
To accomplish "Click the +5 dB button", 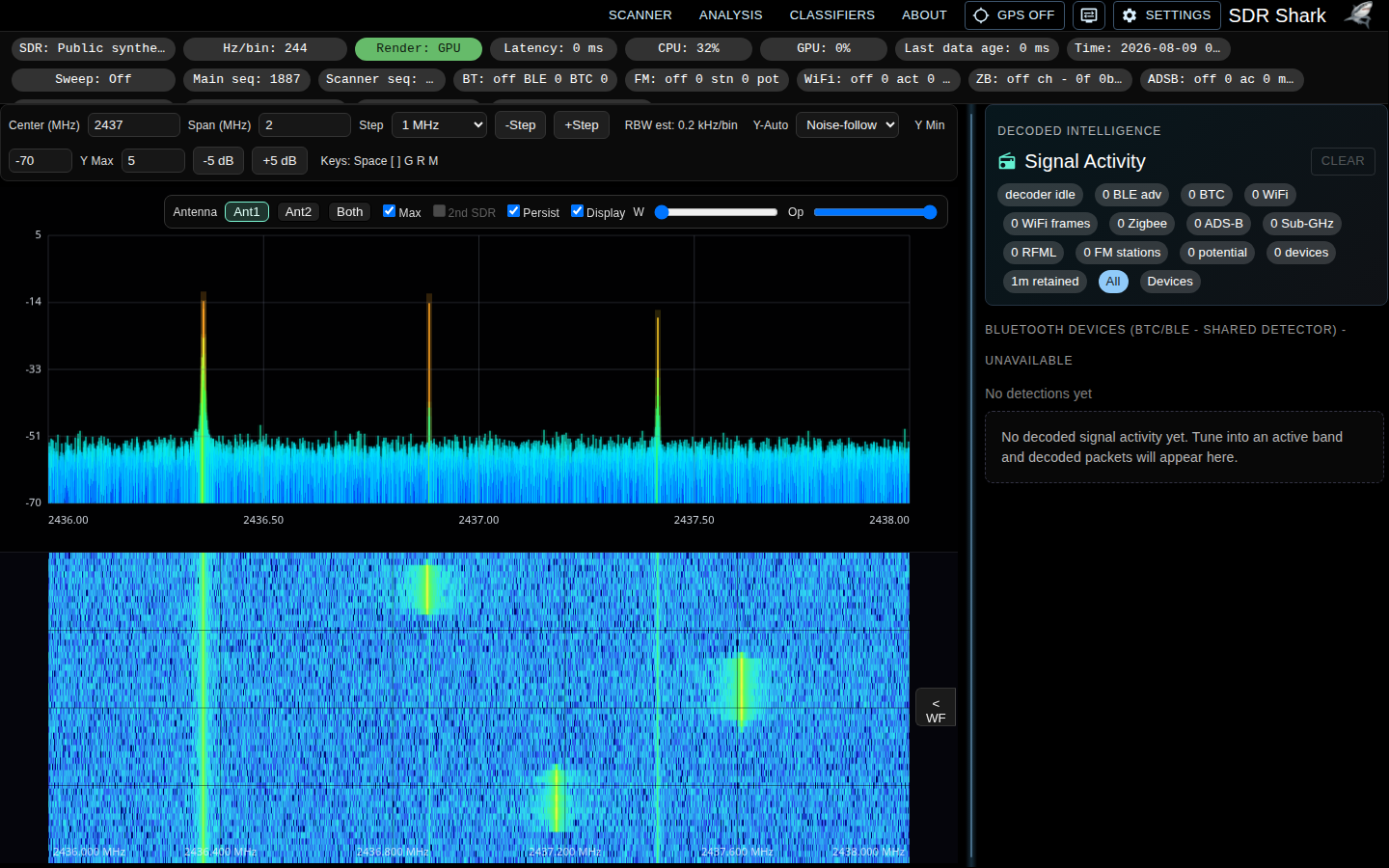I will pyautogui.click(x=280, y=161).
